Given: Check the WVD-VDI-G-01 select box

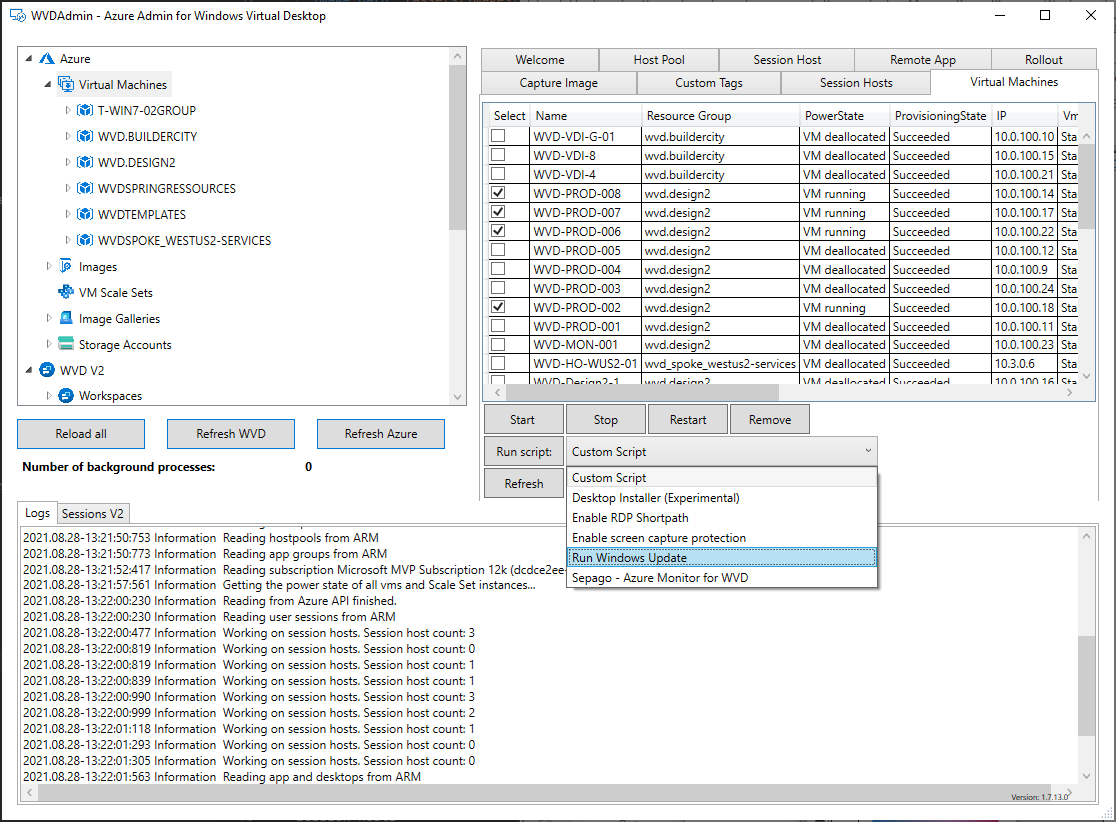Looking at the screenshot, I should click(498, 135).
